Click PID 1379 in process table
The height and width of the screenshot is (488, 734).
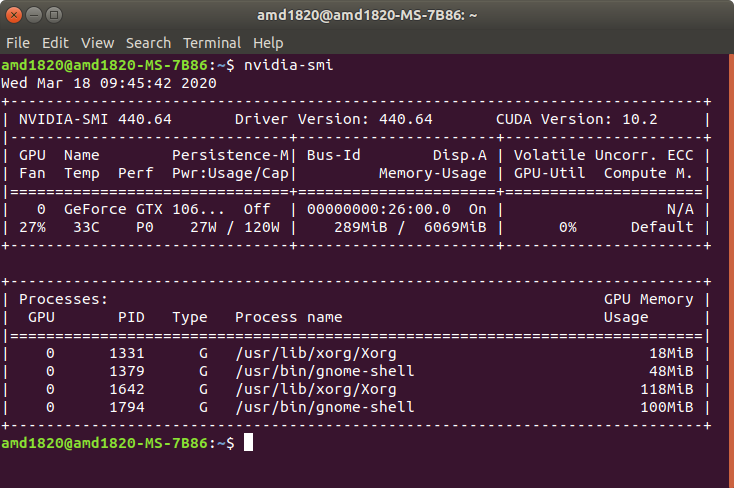127,371
